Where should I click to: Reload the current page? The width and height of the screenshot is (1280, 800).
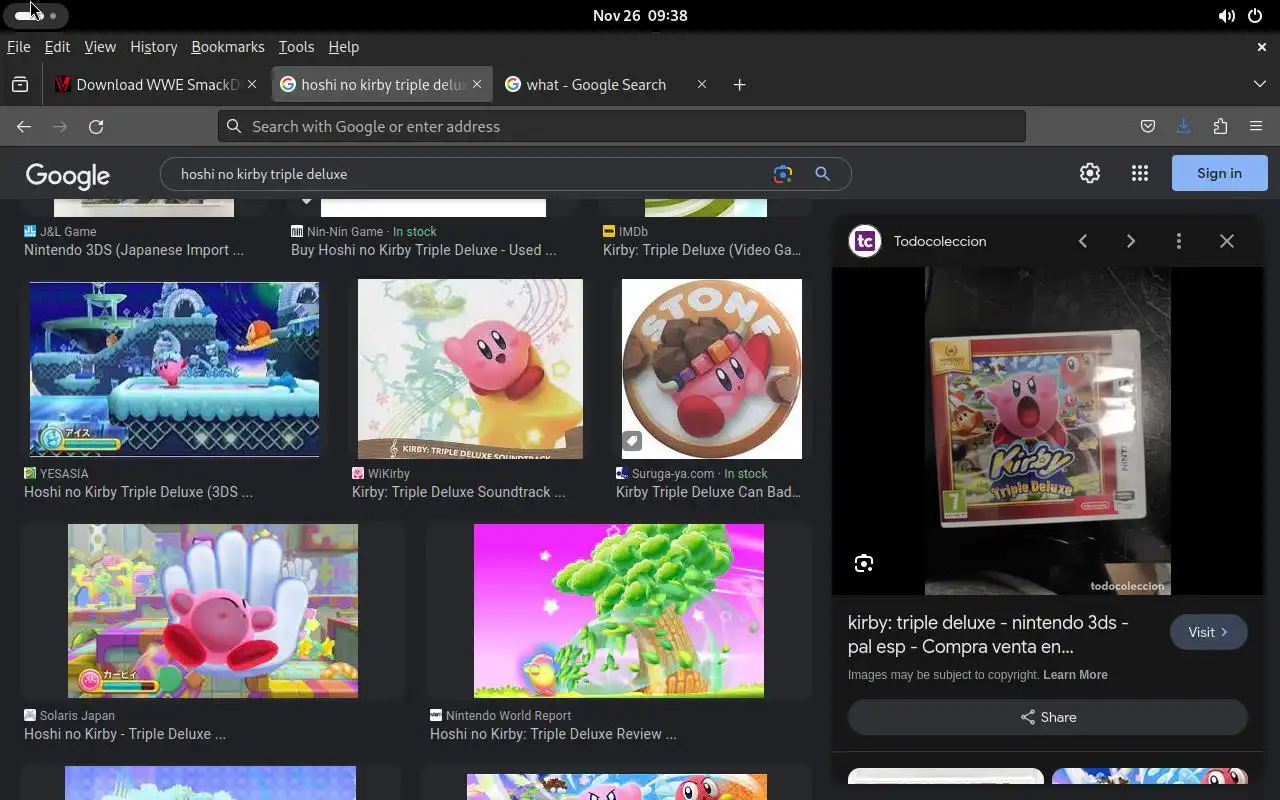coord(96,126)
